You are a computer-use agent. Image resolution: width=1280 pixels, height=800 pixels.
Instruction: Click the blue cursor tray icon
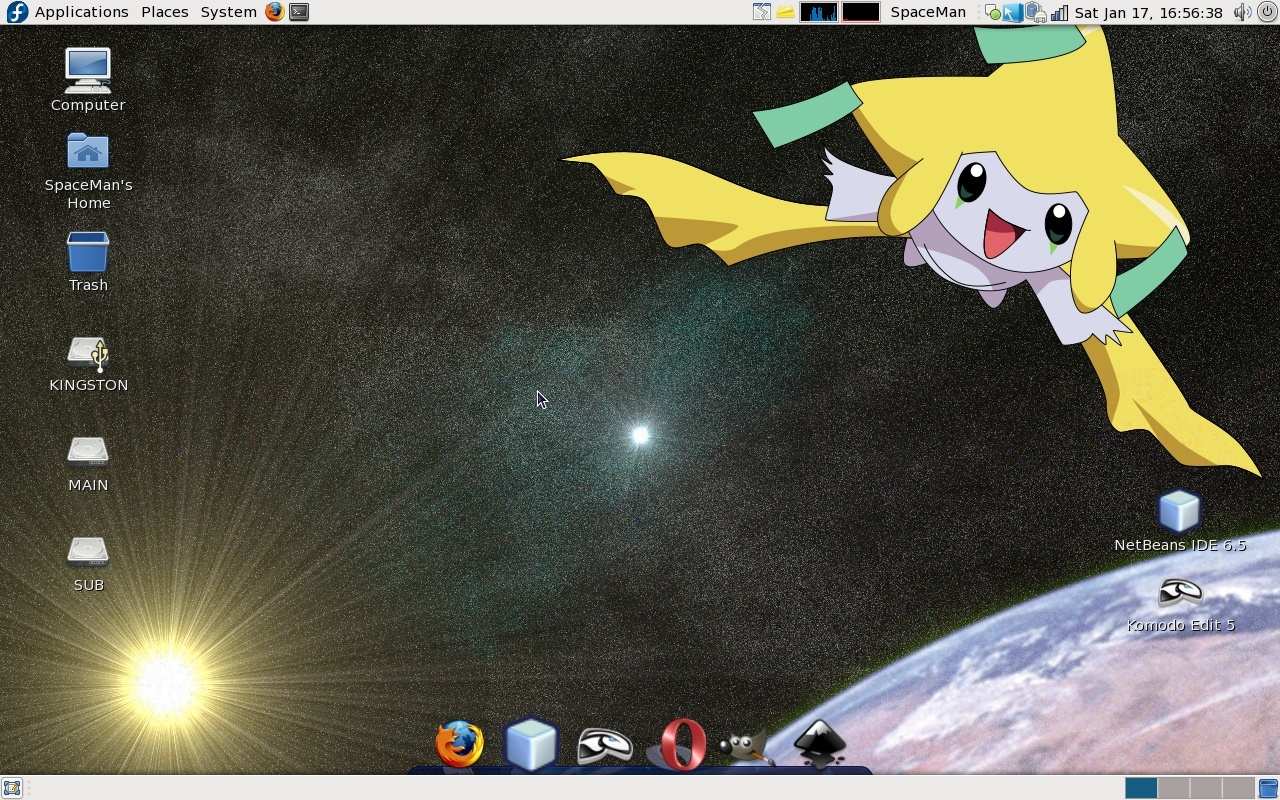1014,13
